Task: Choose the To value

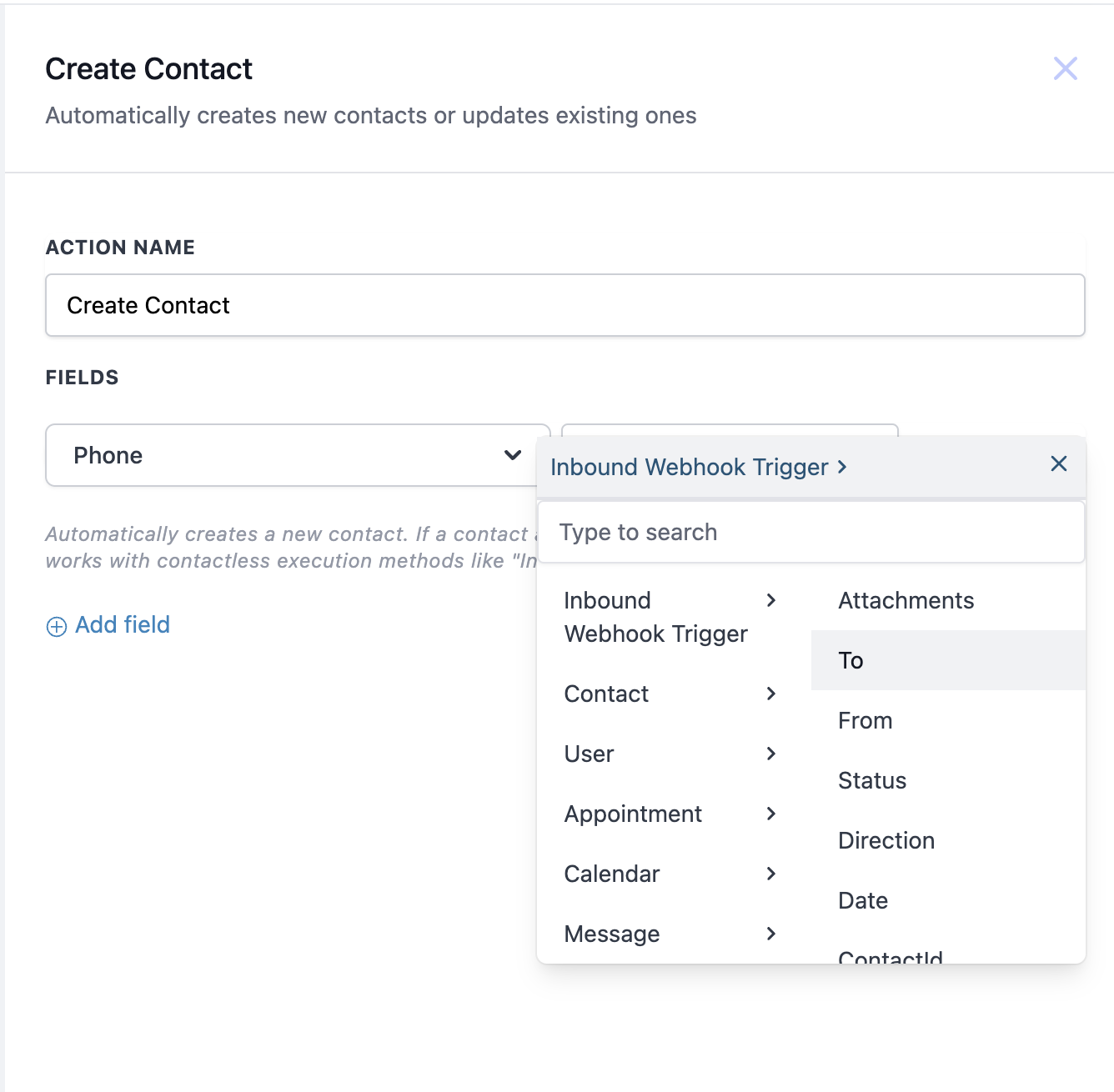Action: click(x=851, y=660)
